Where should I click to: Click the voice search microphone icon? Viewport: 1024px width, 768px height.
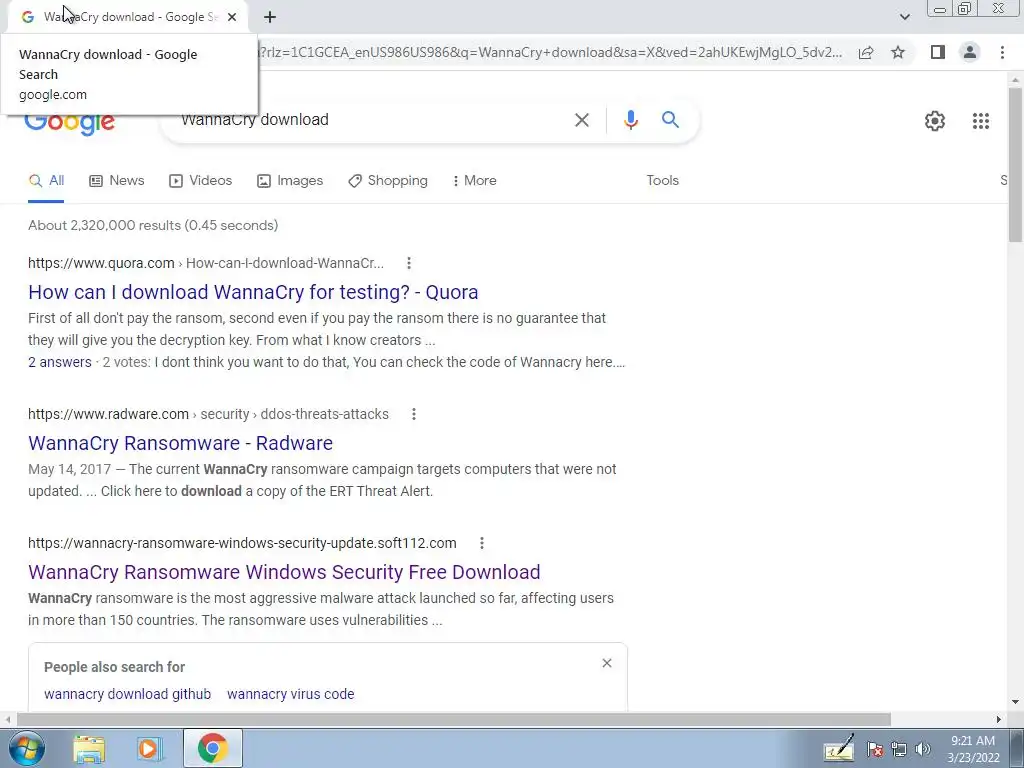pos(630,120)
